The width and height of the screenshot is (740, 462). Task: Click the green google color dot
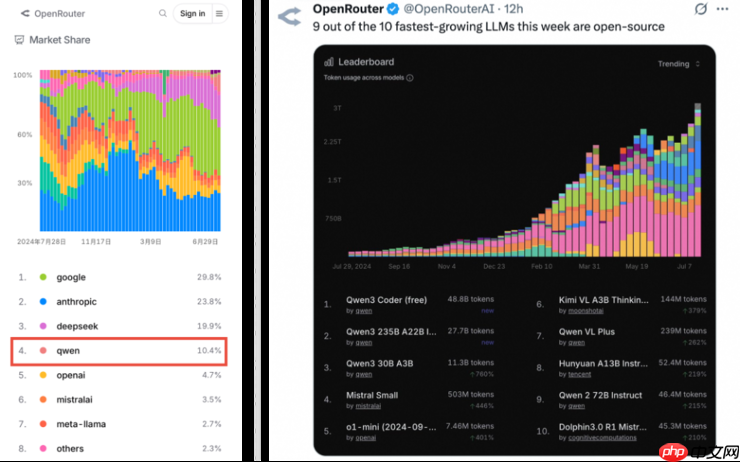point(43,276)
